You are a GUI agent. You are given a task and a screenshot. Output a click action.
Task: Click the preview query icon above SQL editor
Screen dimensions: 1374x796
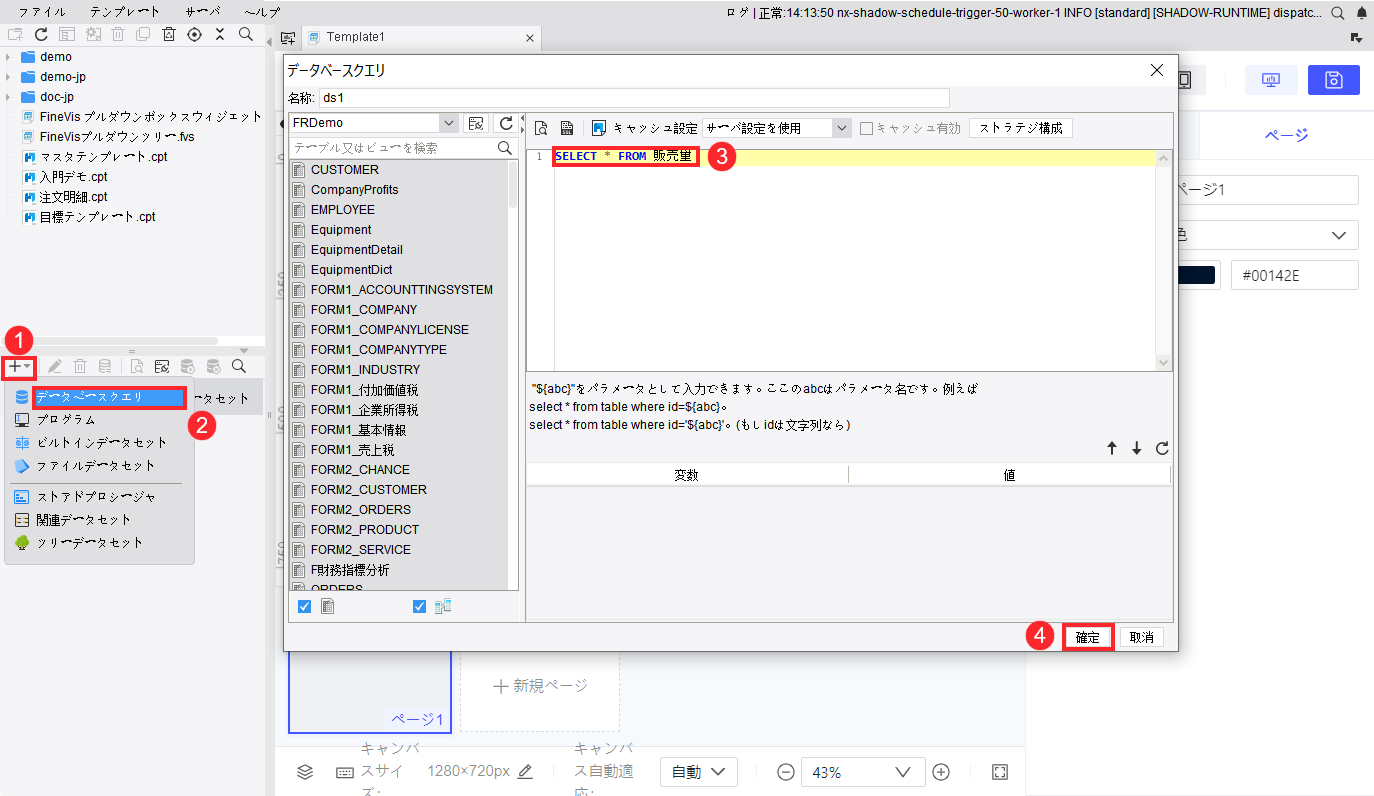(x=541, y=128)
